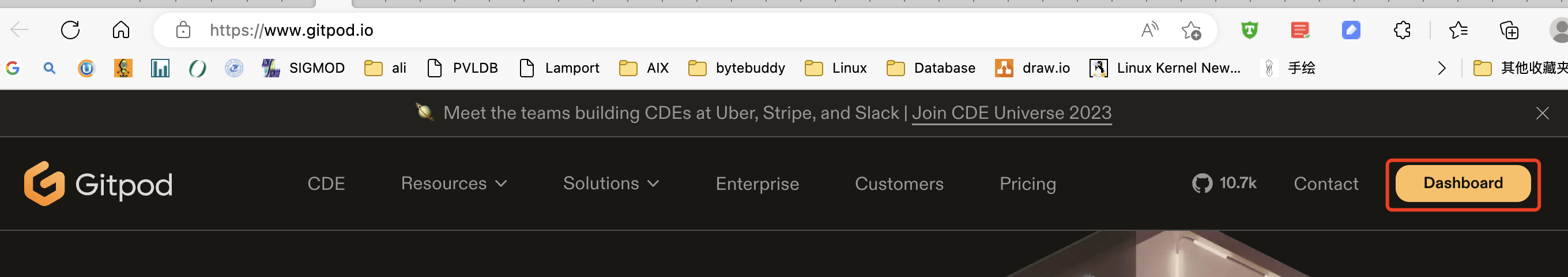Viewport: 1568px width, 277px height.
Task: Expand the Resources dropdown menu
Action: [454, 184]
